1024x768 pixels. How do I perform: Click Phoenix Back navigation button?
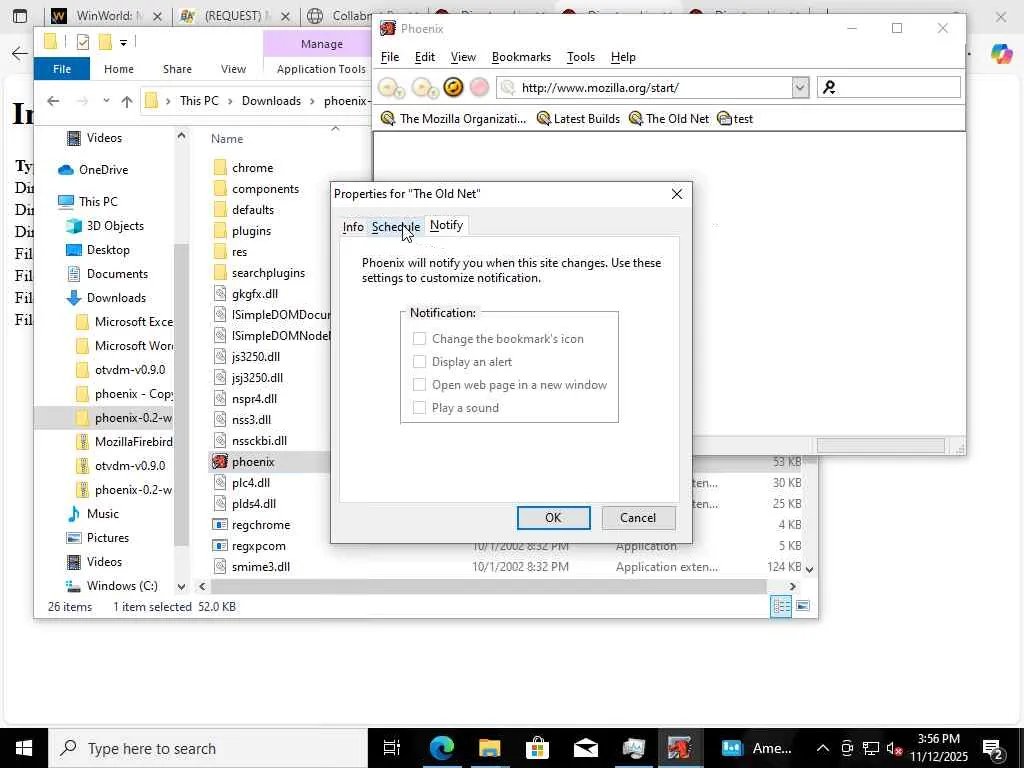391,87
